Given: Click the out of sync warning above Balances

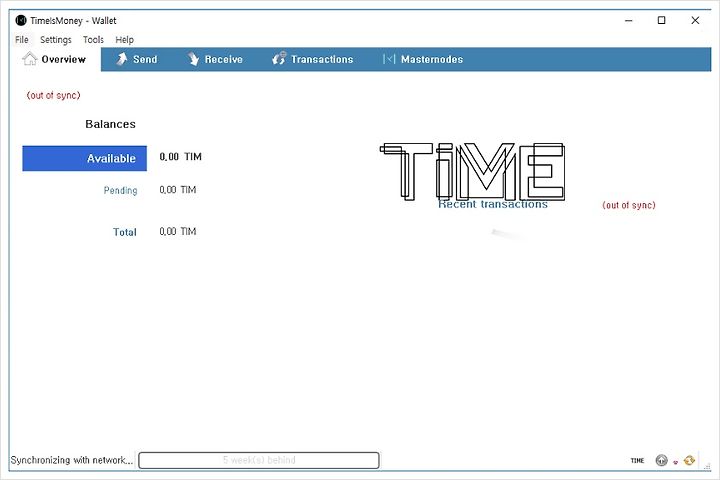Looking at the screenshot, I should point(53,95).
